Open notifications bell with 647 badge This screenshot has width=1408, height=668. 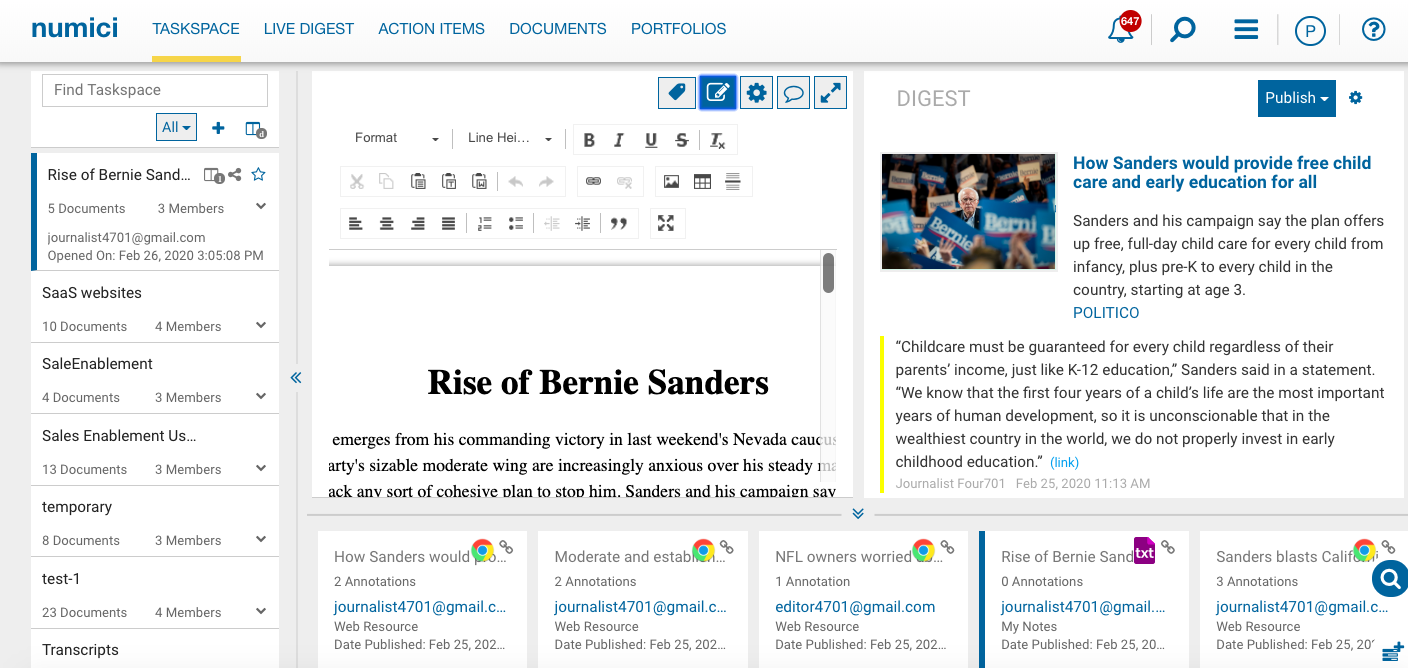[1121, 30]
